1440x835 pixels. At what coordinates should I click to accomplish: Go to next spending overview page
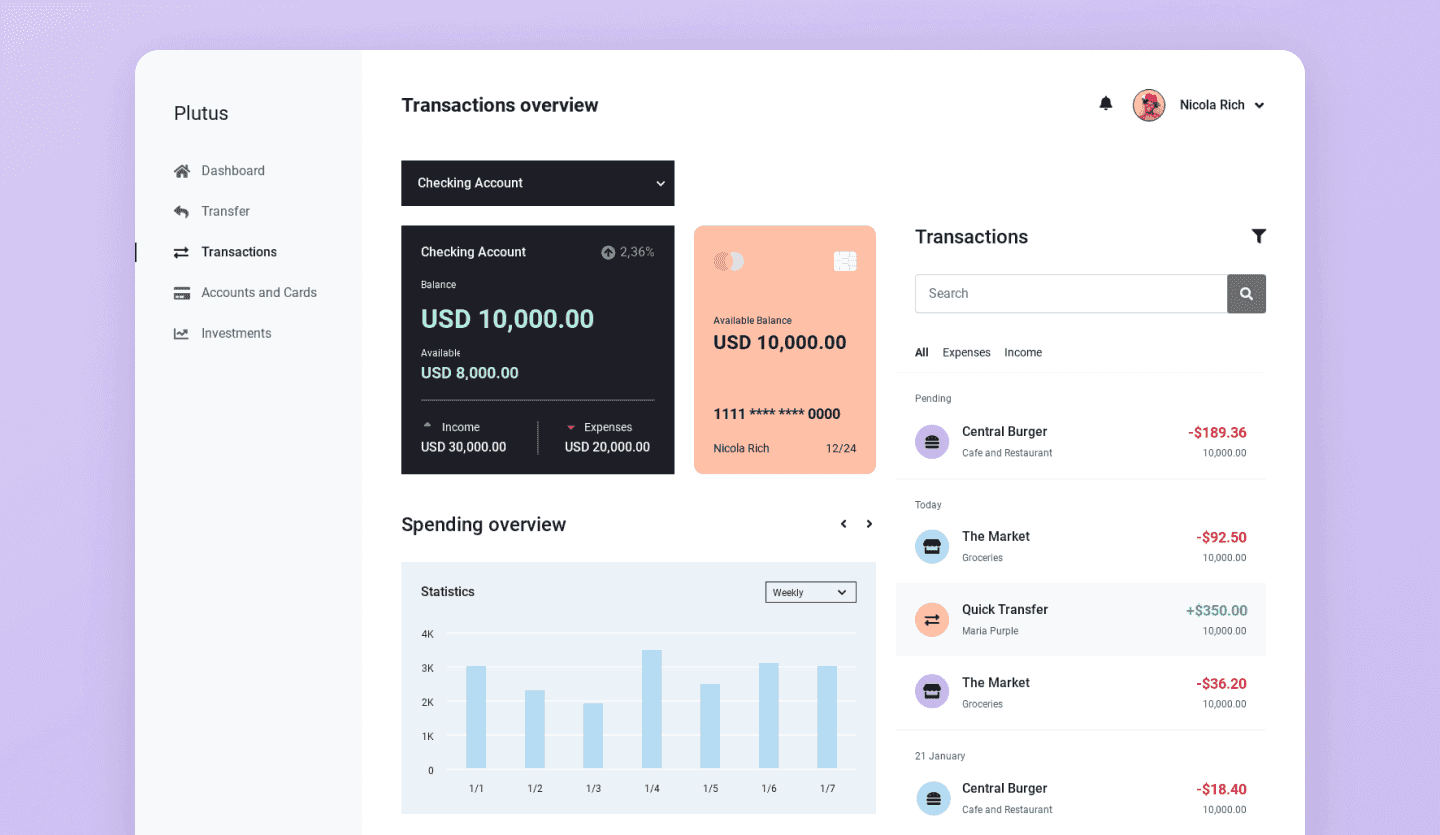coord(869,524)
